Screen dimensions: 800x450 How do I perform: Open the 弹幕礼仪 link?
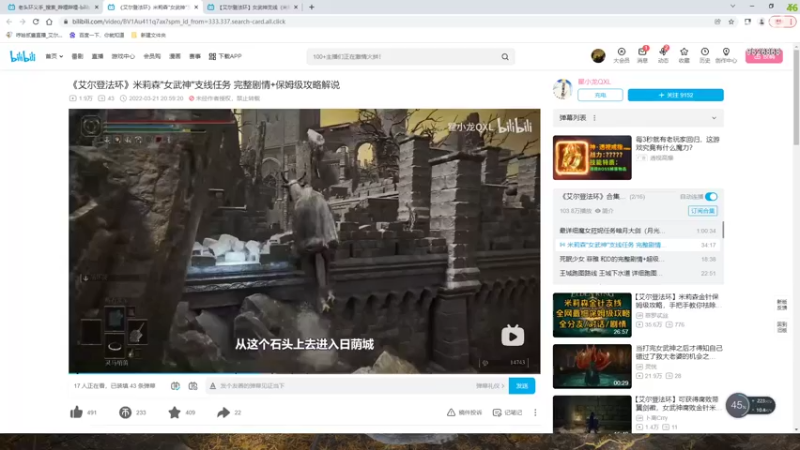[490, 386]
